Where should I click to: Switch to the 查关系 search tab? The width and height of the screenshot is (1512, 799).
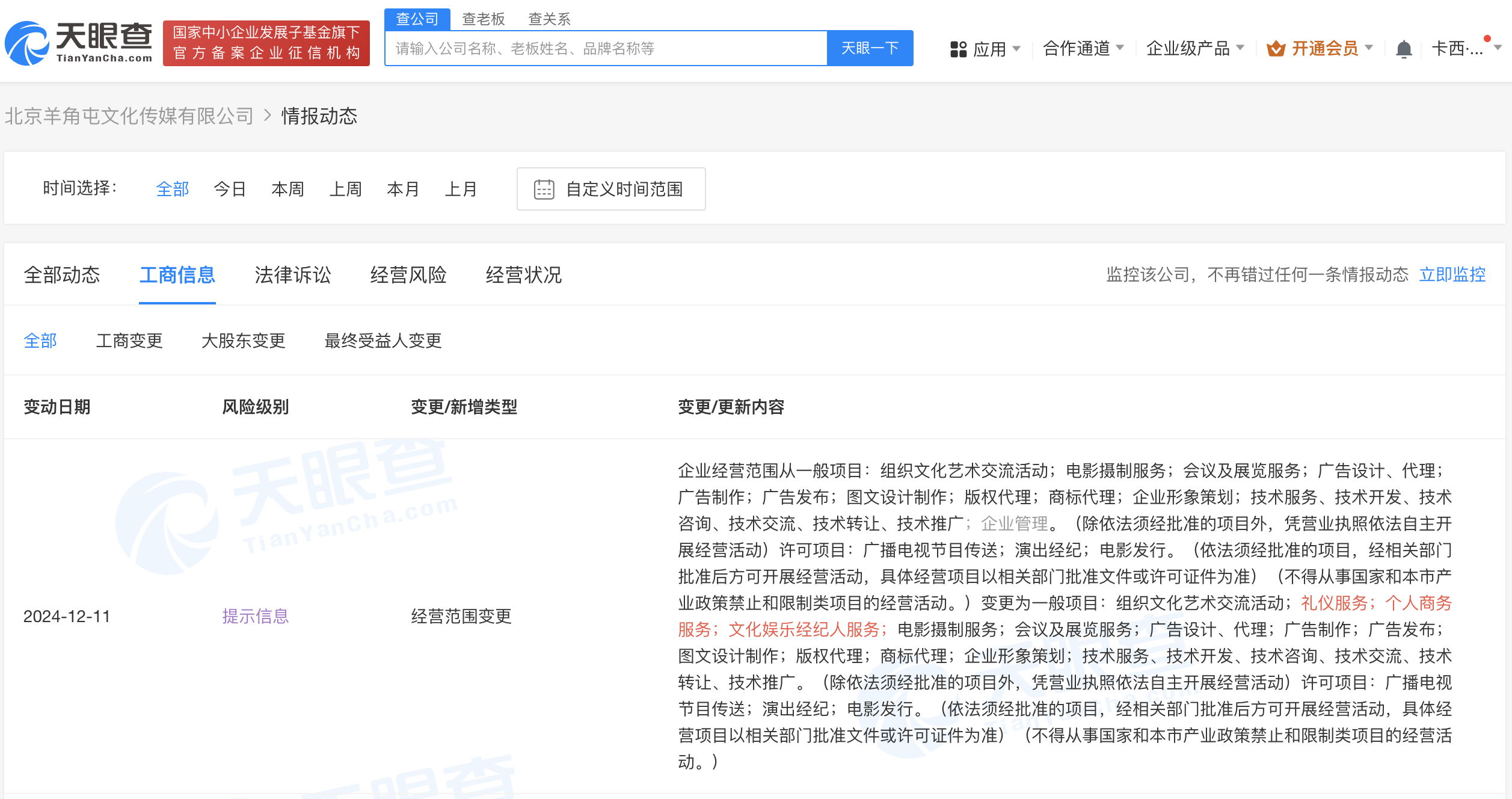[550, 19]
